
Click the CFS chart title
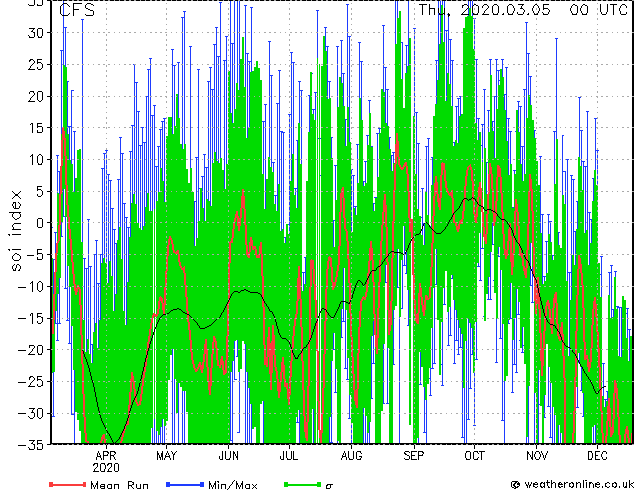[x=77, y=10]
